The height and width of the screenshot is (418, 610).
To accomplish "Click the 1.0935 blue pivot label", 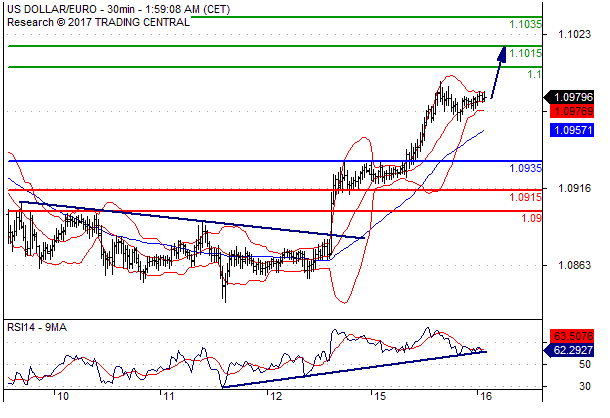I will [x=525, y=168].
